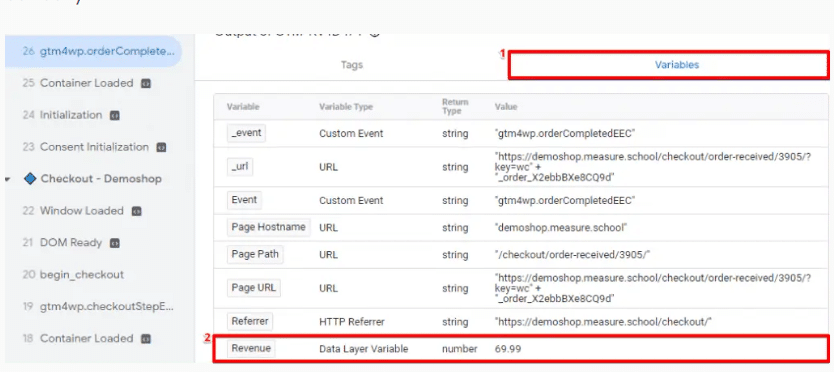
Task: Collapse the Checkout - Demoshop group arrow
Action: (7, 179)
